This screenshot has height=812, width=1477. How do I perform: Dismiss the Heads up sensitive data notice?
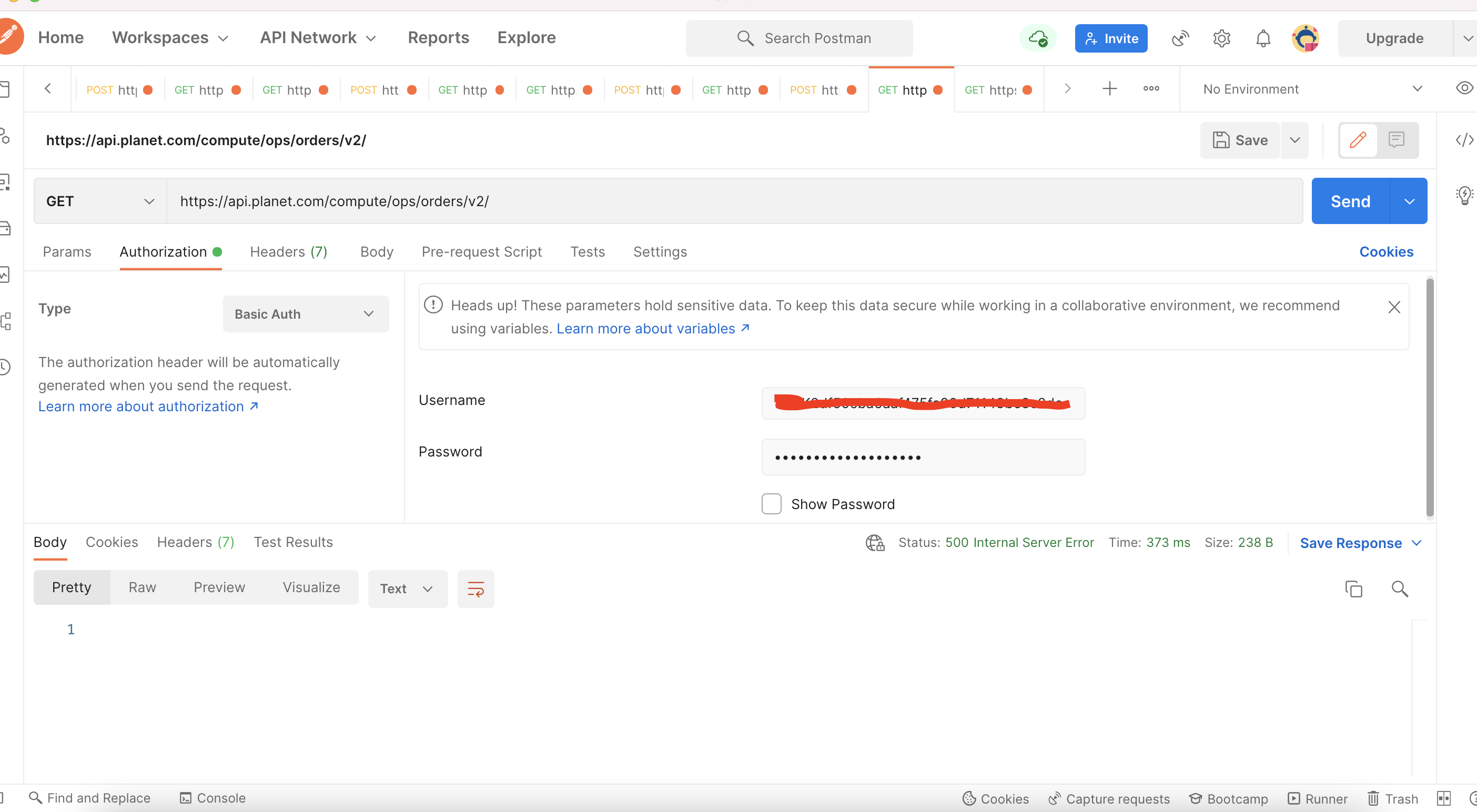click(x=1394, y=307)
